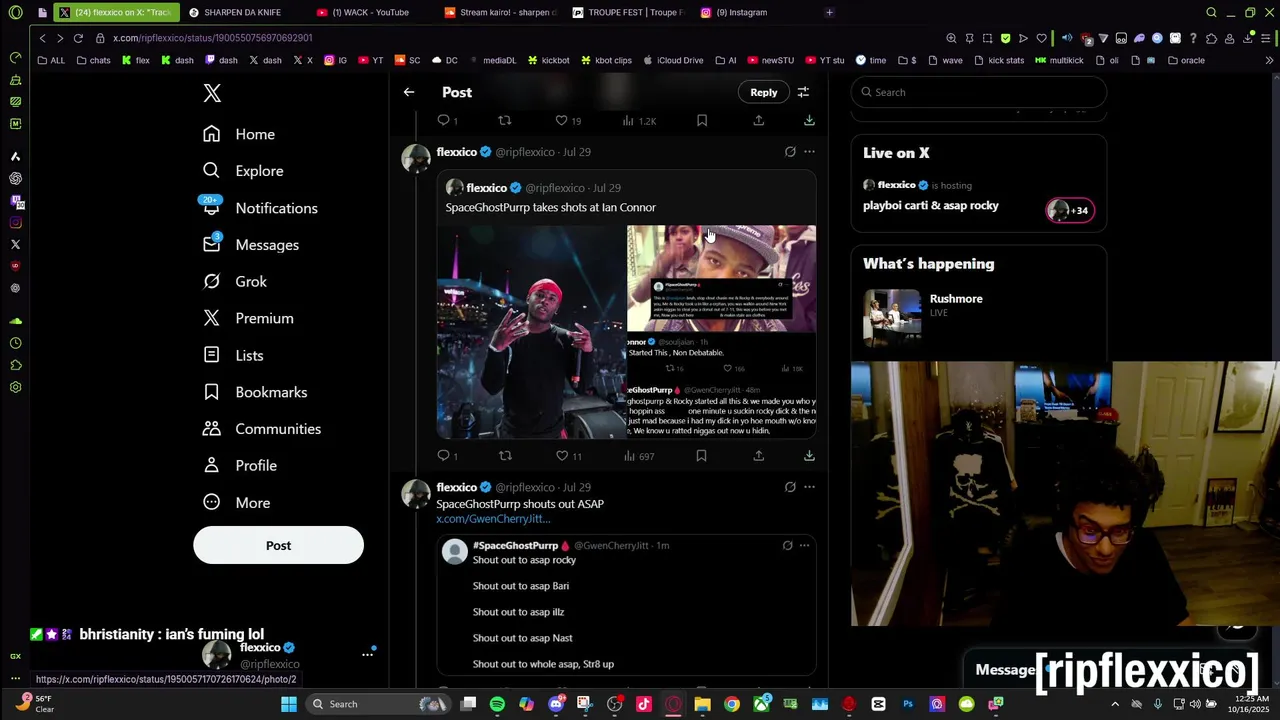Open the x.com/GwenCherryJitt link
This screenshot has height=720, width=1280.
pyautogui.click(x=493, y=519)
